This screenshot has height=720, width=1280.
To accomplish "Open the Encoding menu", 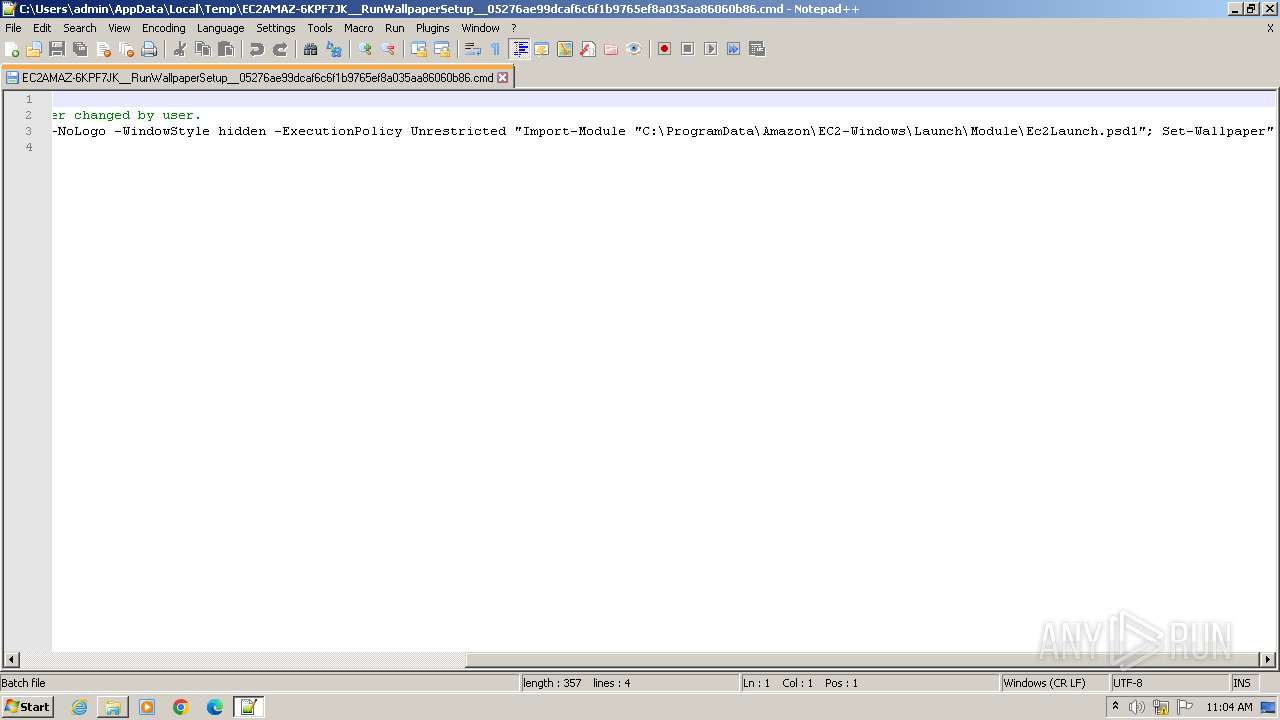I will point(164,28).
